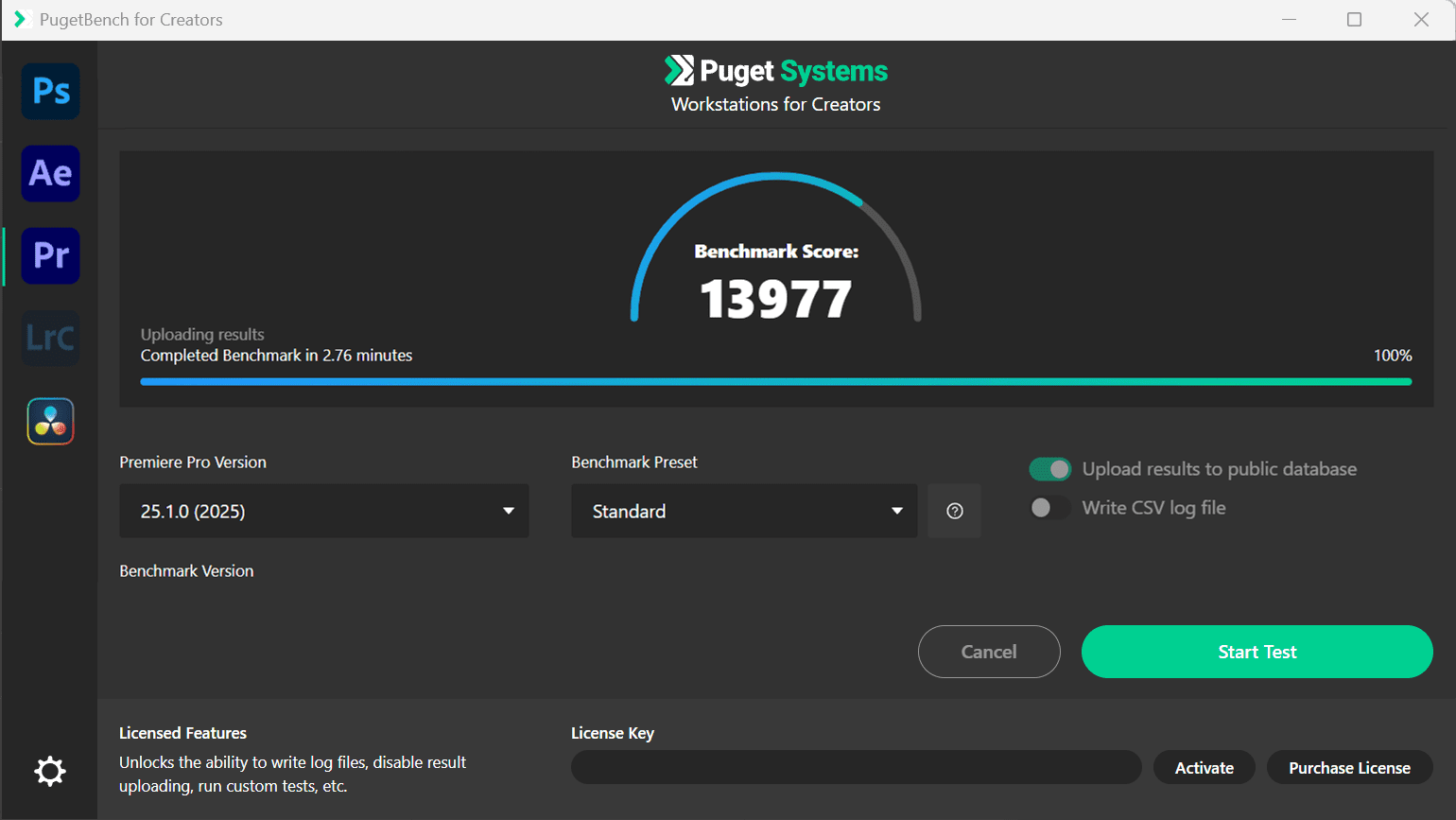Click the Puget Systems logo

[775, 70]
